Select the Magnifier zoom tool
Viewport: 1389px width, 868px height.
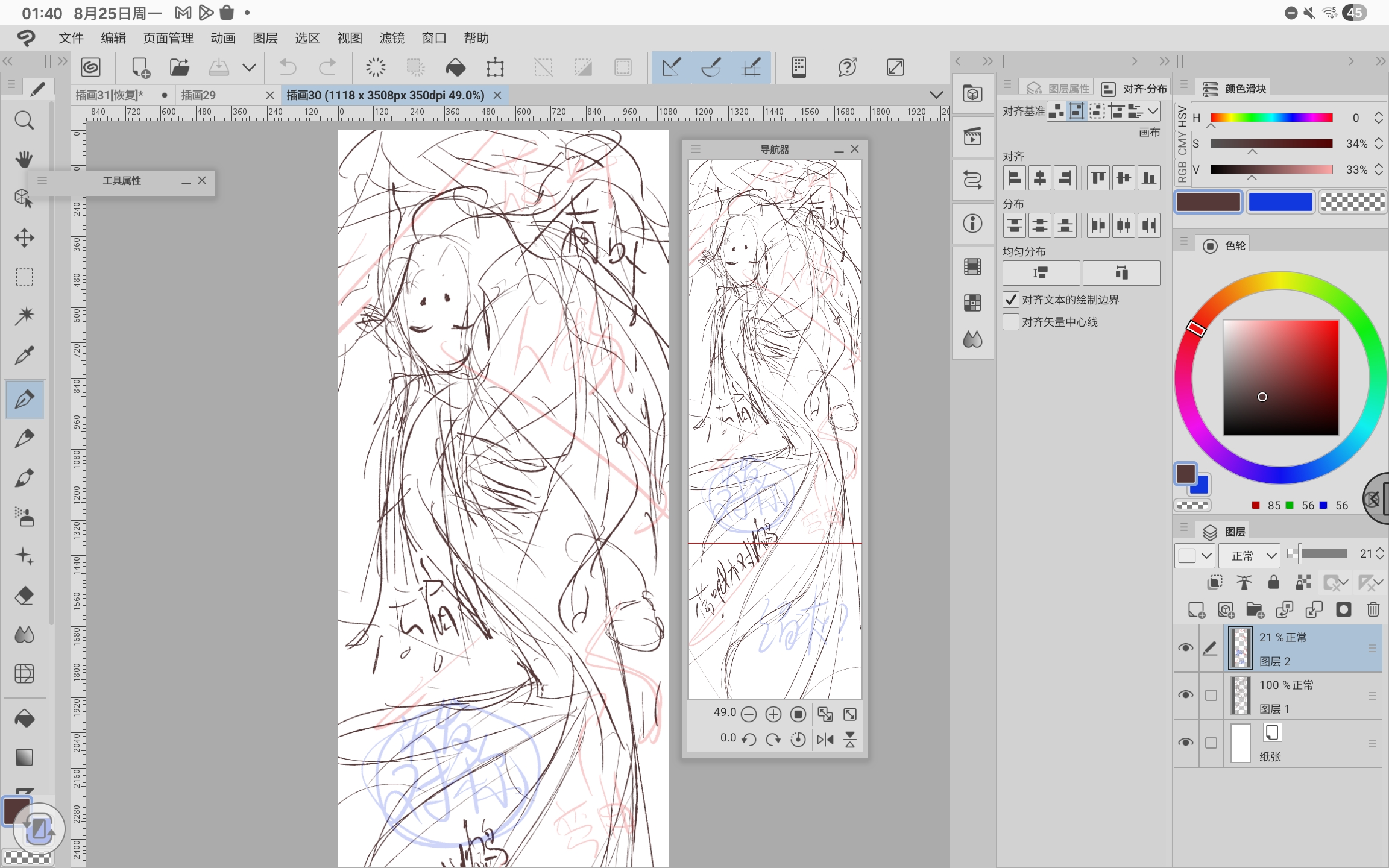[x=24, y=121]
